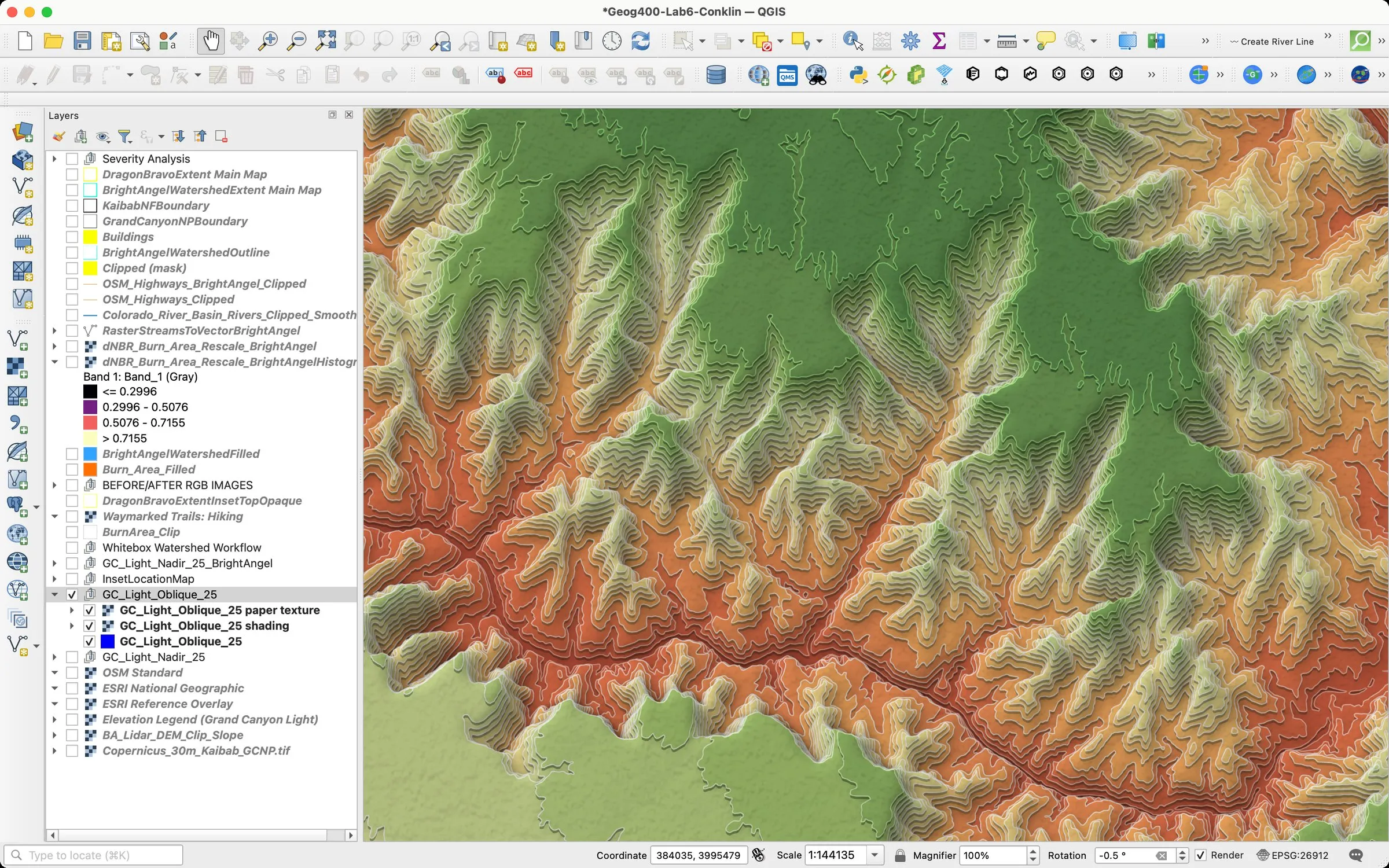Open the Data Source Manager icon
The height and width of the screenshot is (868, 1389).
click(23, 132)
